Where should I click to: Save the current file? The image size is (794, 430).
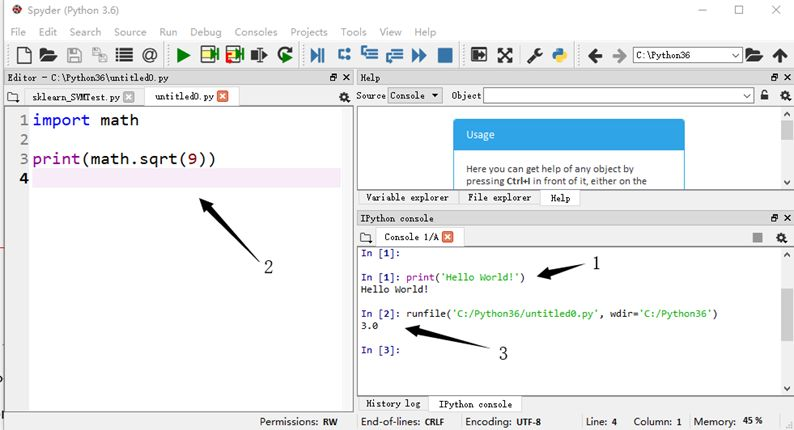click(74, 55)
